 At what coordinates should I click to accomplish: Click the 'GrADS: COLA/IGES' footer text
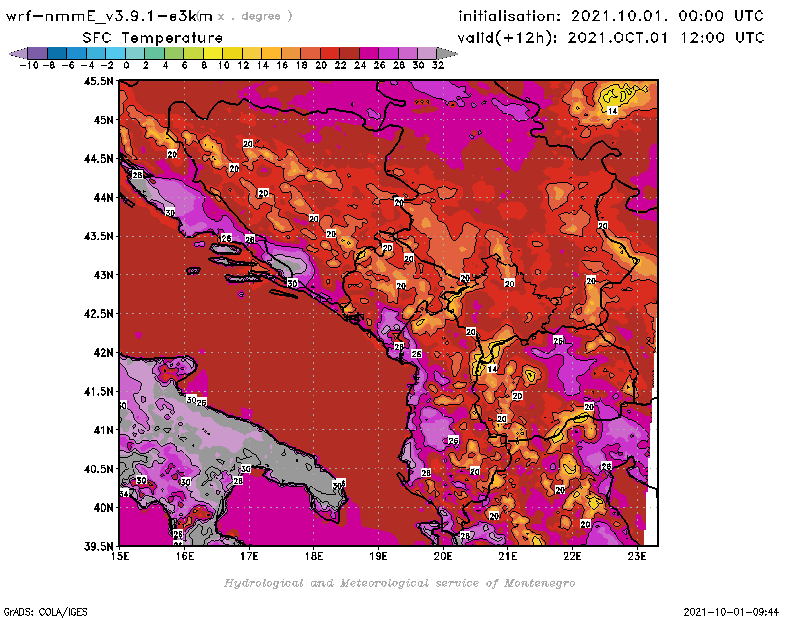46,612
